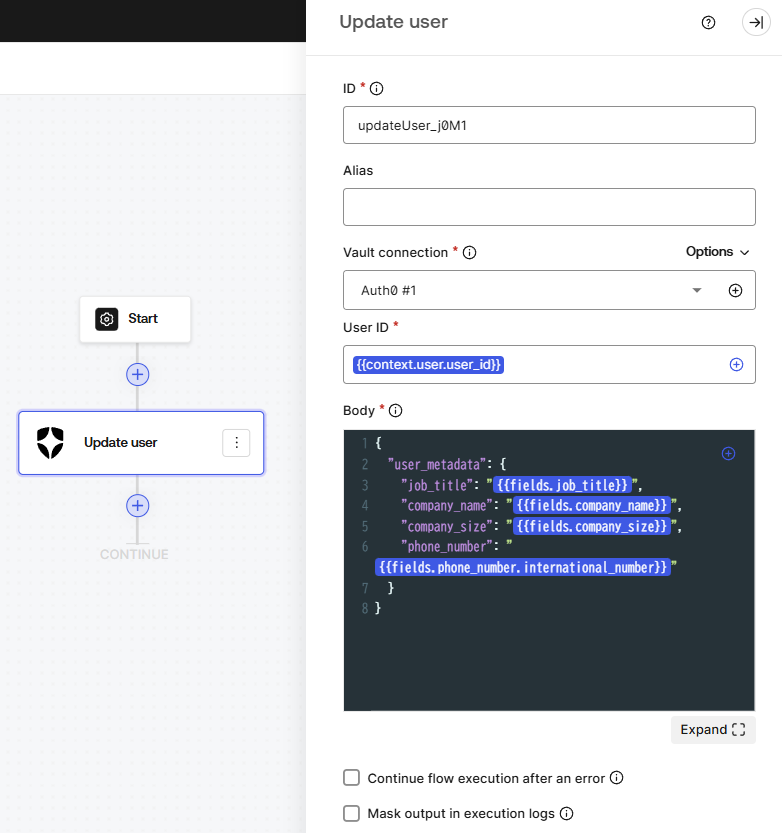The image size is (782, 833).
Task: Enable Mask output in execution logs
Action: tap(352, 813)
